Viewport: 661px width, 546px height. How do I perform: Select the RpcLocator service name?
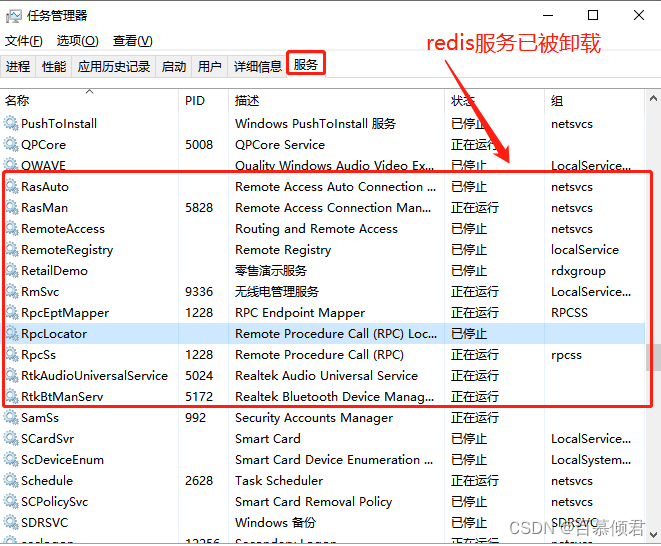pos(54,334)
